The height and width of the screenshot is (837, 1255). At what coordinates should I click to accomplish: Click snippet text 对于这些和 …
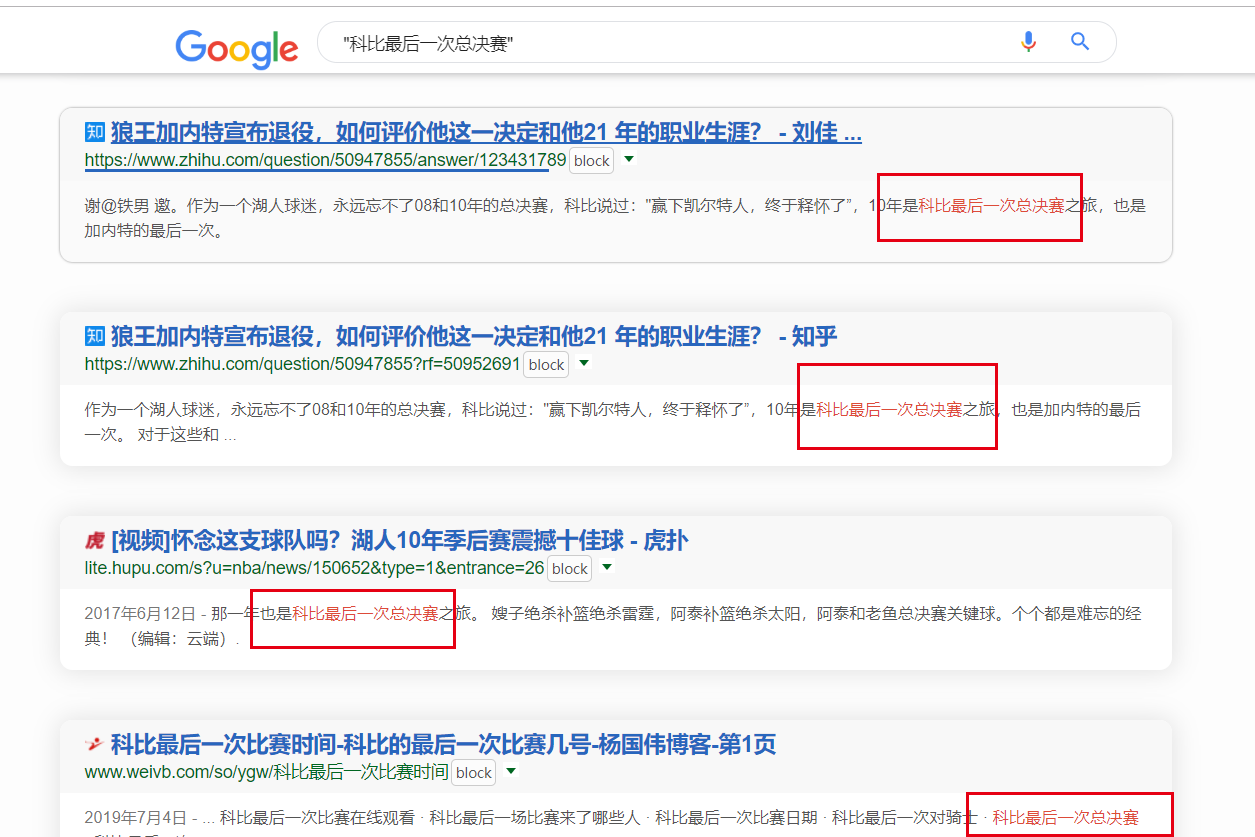coord(187,435)
